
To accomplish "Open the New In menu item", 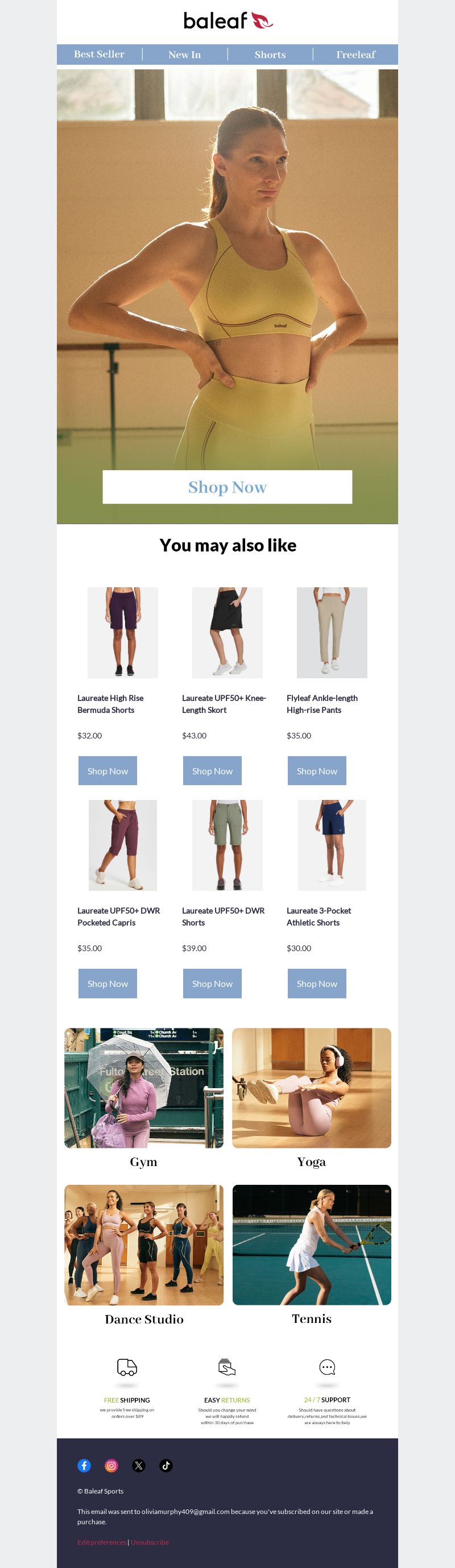I will point(184,54).
